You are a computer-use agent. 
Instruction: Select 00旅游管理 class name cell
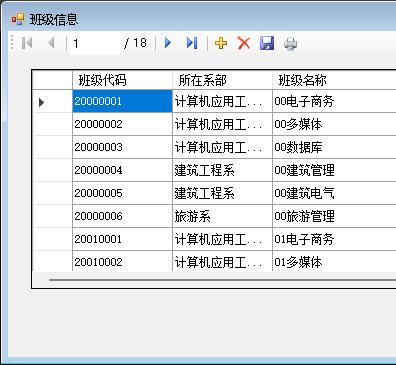(334, 216)
